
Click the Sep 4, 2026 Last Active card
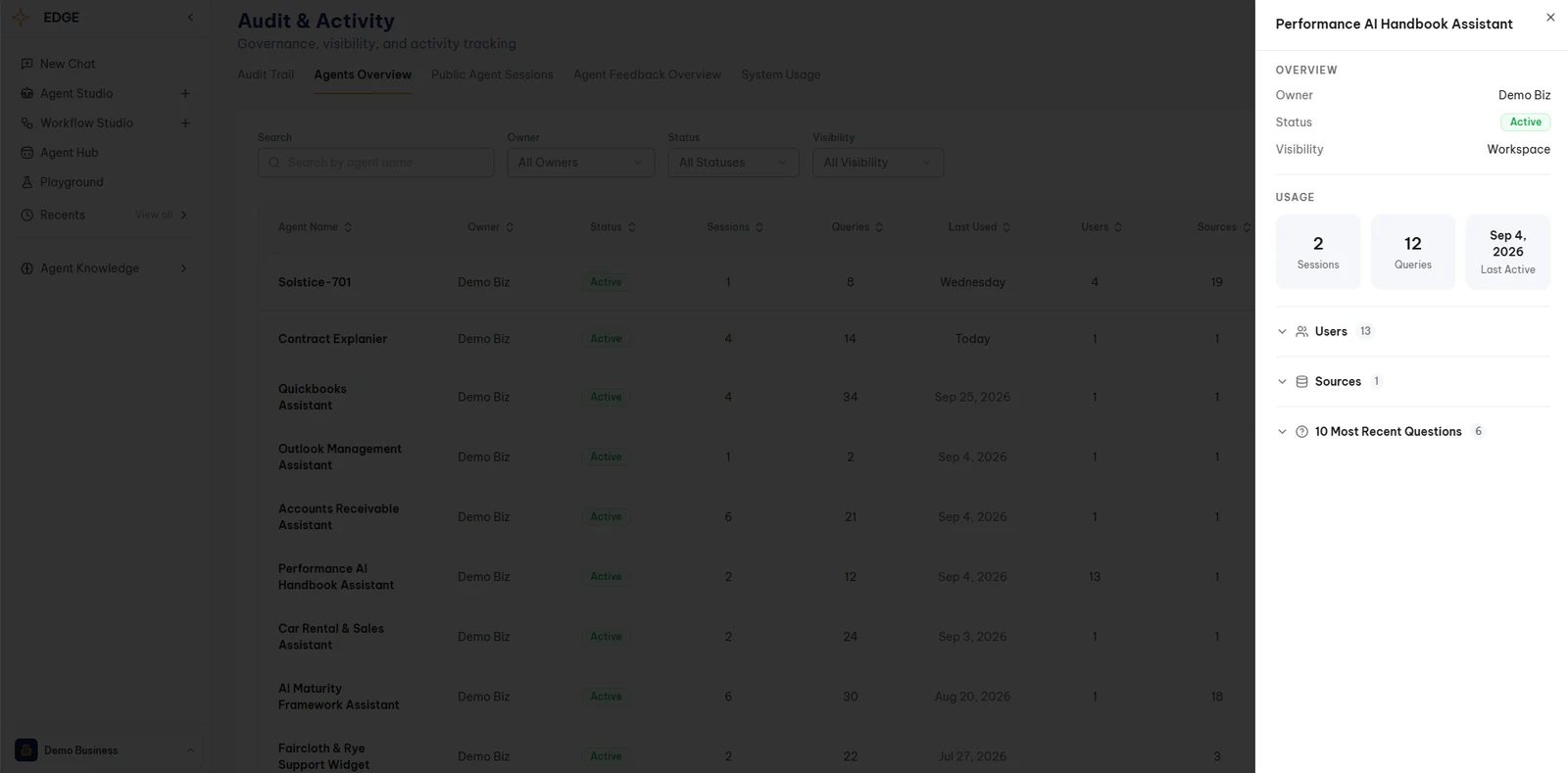click(1507, 252)
